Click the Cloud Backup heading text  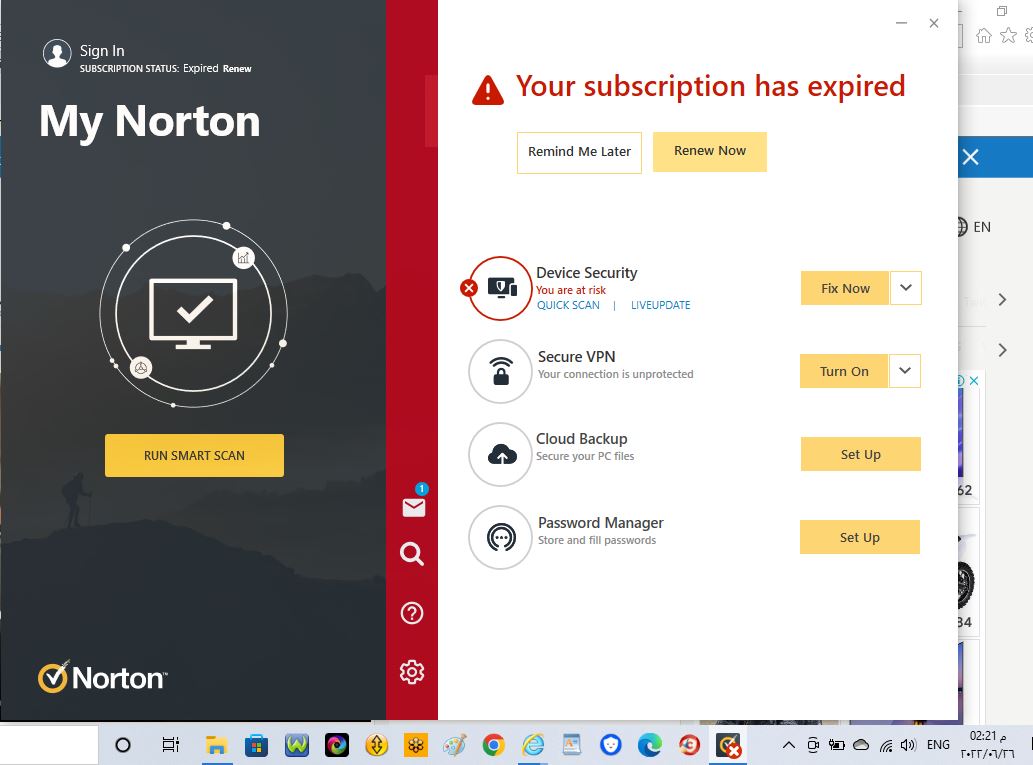pyautogui.click(x=582, y=439)
